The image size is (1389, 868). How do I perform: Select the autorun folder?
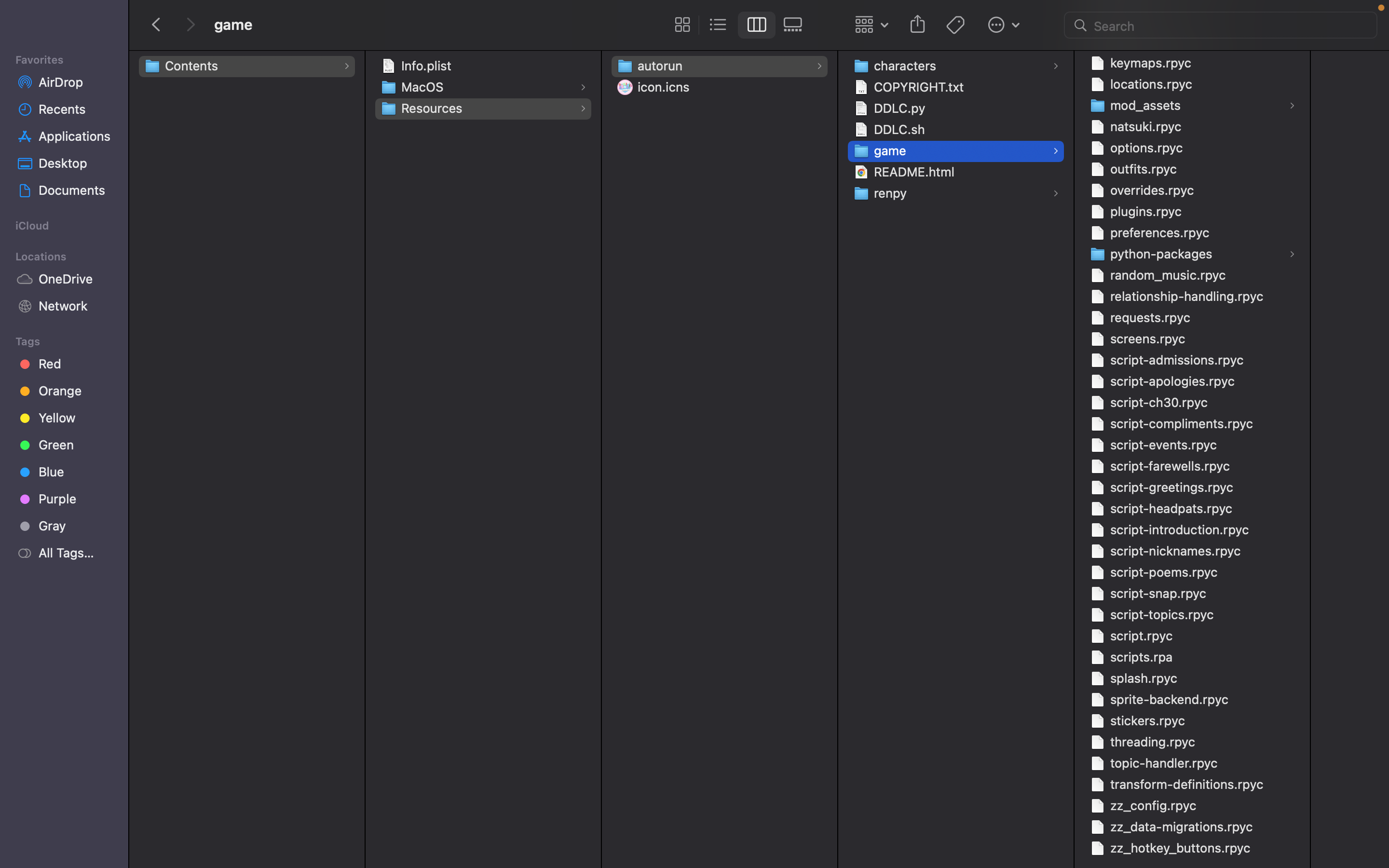(x=719, y=66)
